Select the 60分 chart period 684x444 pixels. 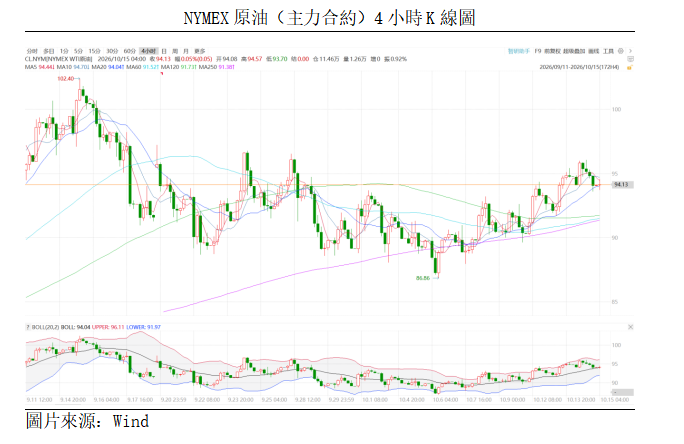[130, 51]
